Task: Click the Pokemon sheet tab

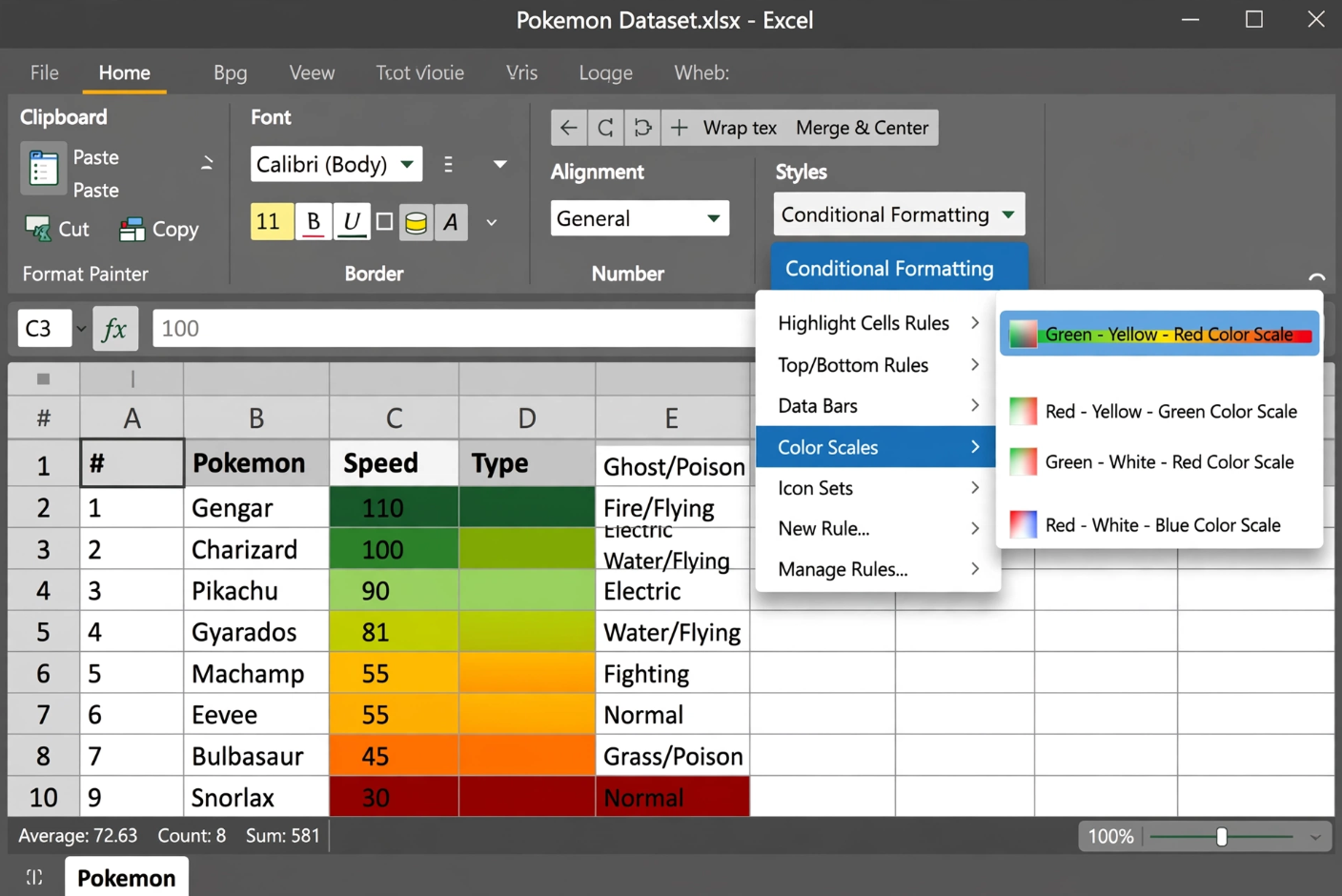Action: (126, 877)
